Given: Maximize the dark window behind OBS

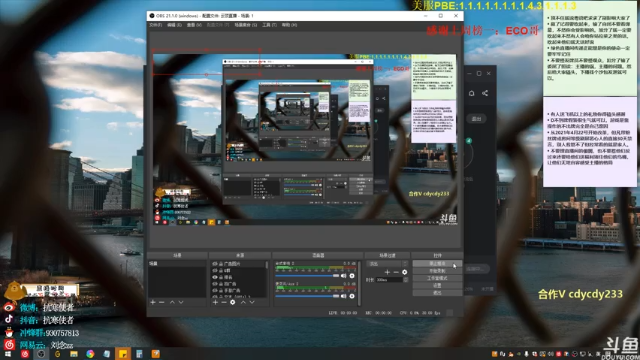Looking at the screenshot, I should tap(479, 73).
